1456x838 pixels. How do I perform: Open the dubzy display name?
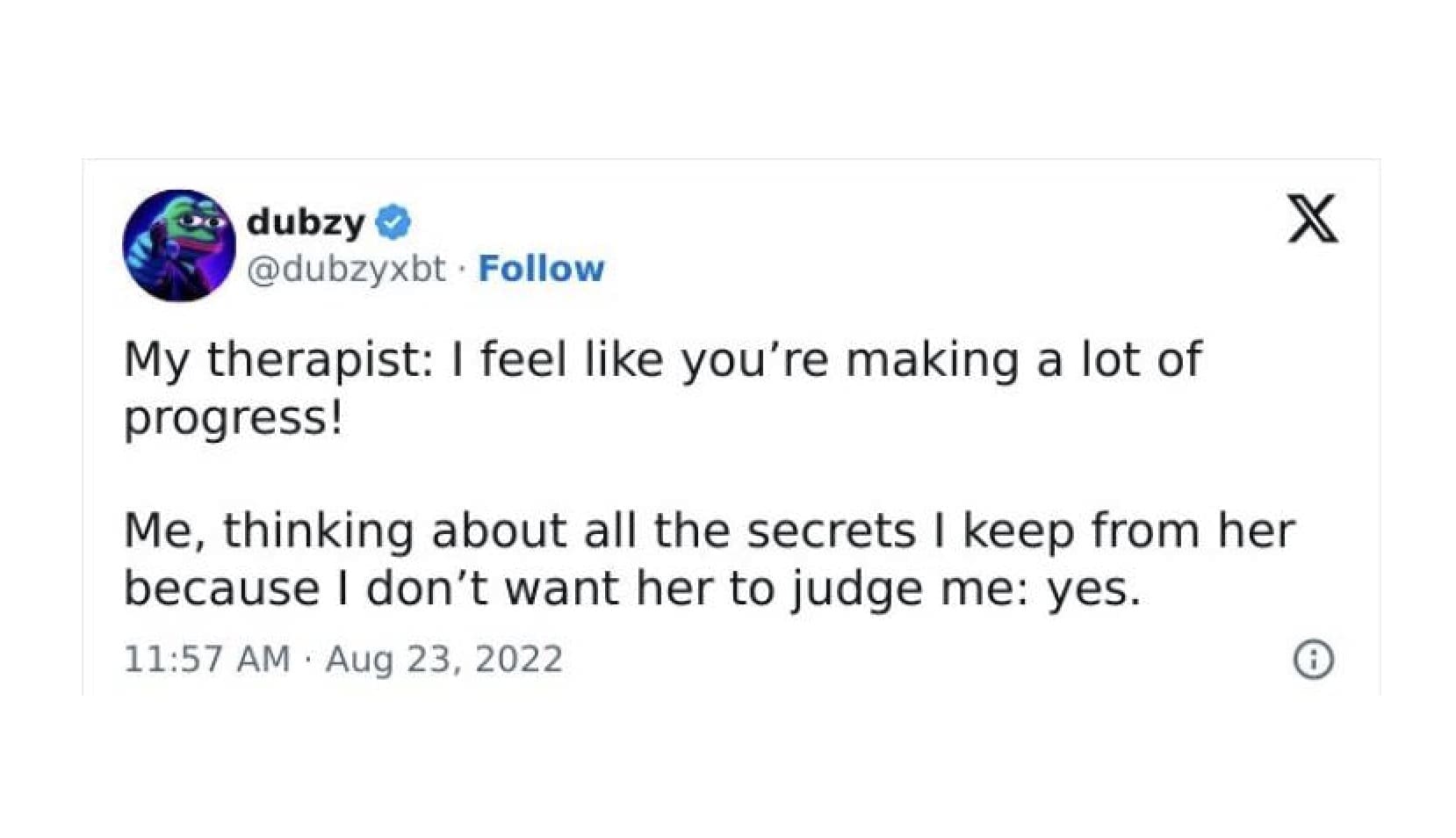click(x=305, y=222)
